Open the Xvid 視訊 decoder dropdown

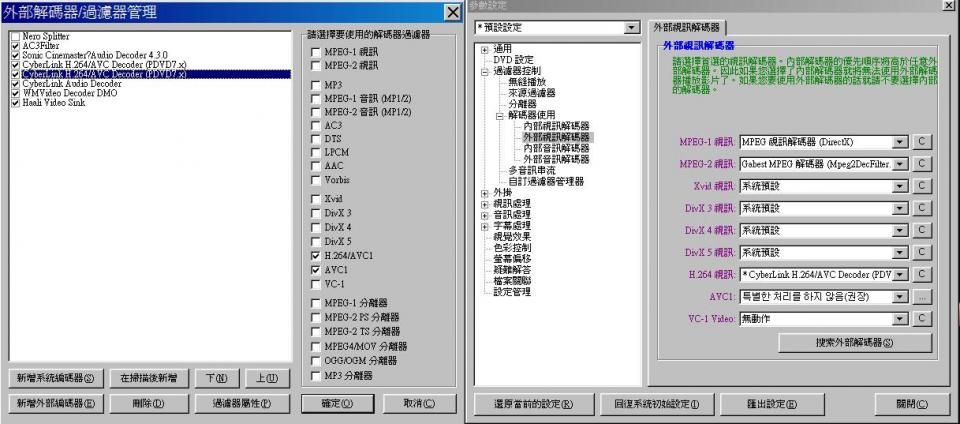tap(899, 186)
